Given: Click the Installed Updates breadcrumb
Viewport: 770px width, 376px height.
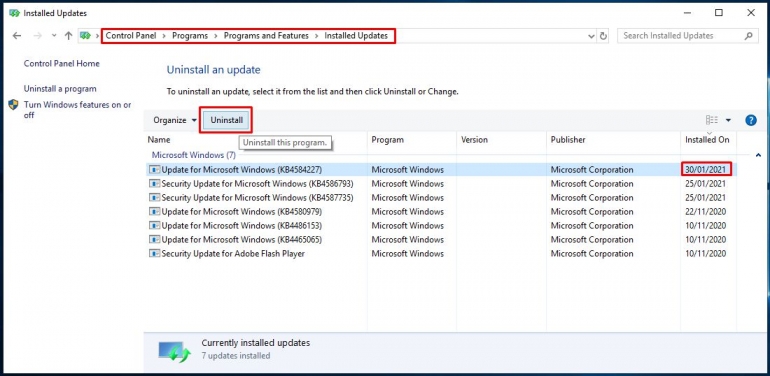Looking at the screenshot, I should [x=356, y=36].
